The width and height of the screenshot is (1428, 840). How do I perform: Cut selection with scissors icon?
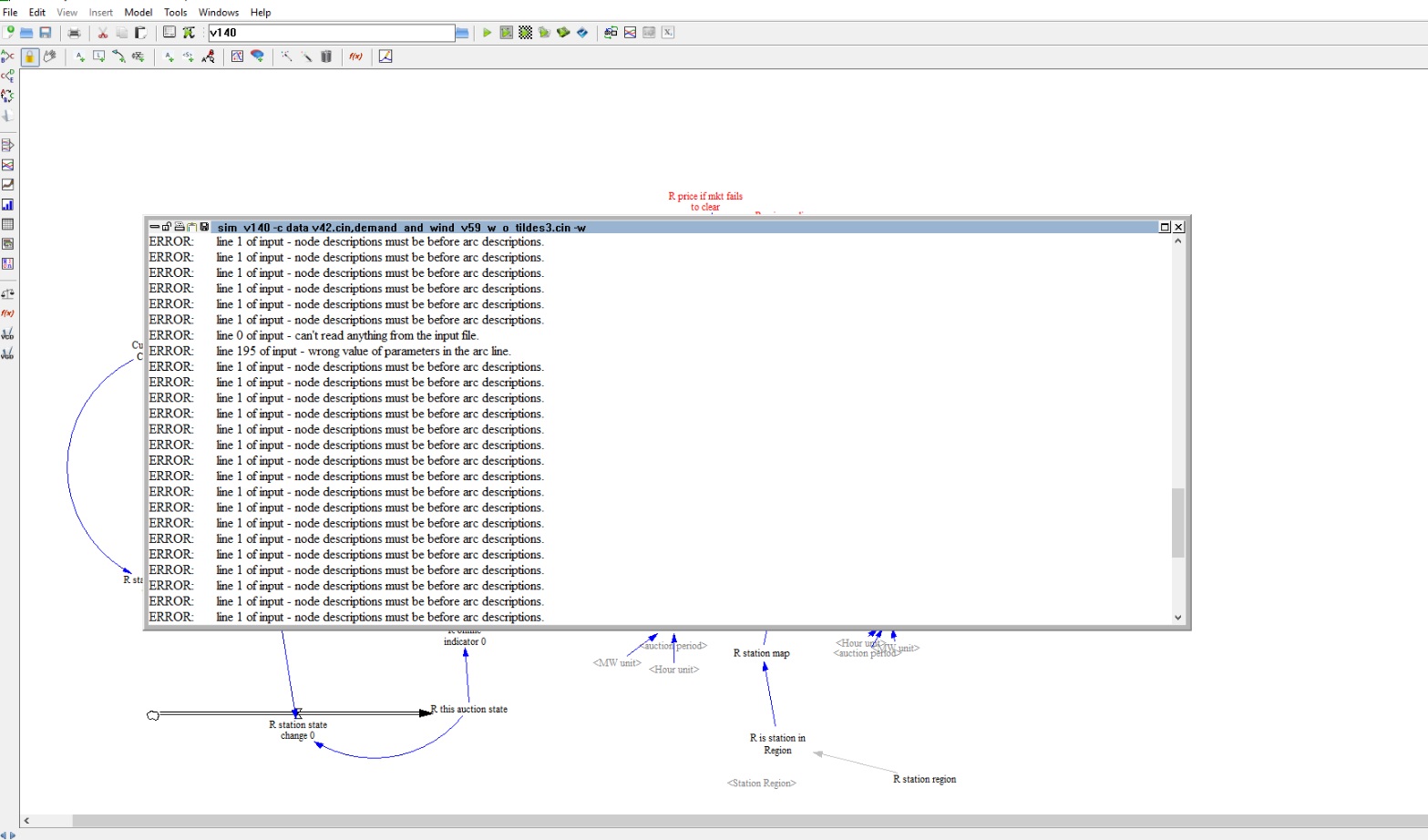tap(103, 33)
